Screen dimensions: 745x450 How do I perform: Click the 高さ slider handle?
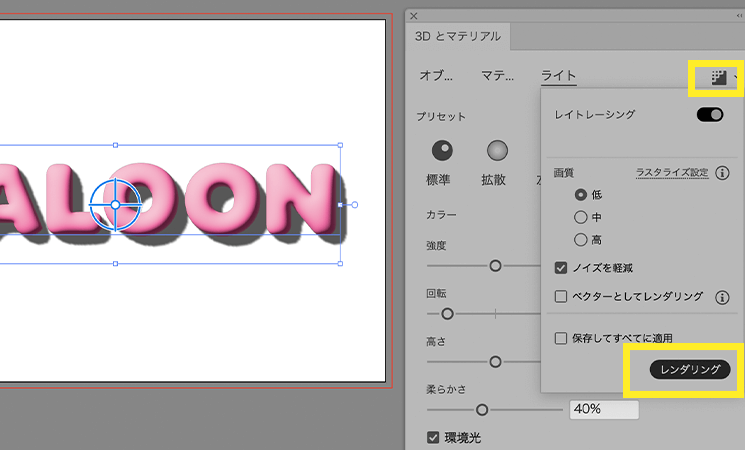[x=495, y=362]
